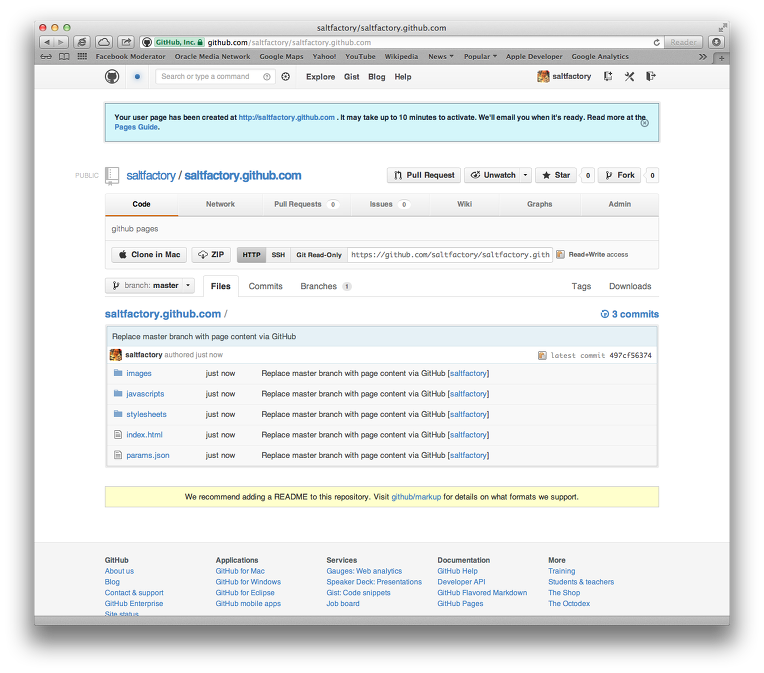Open the Wiki tab
The image size is (764, 673).
464,204
